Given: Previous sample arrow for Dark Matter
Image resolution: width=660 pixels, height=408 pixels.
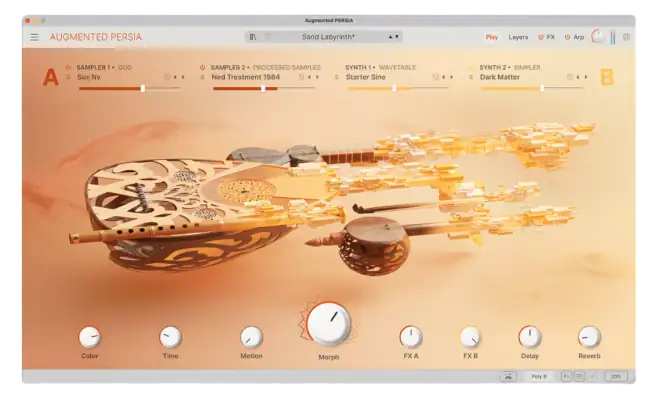Looking at the screenshot, I should (578, 77).
